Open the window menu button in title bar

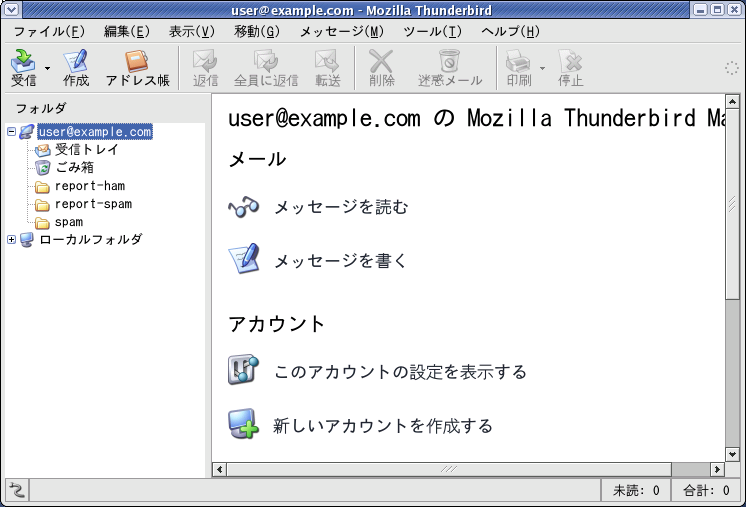(11, 10)
